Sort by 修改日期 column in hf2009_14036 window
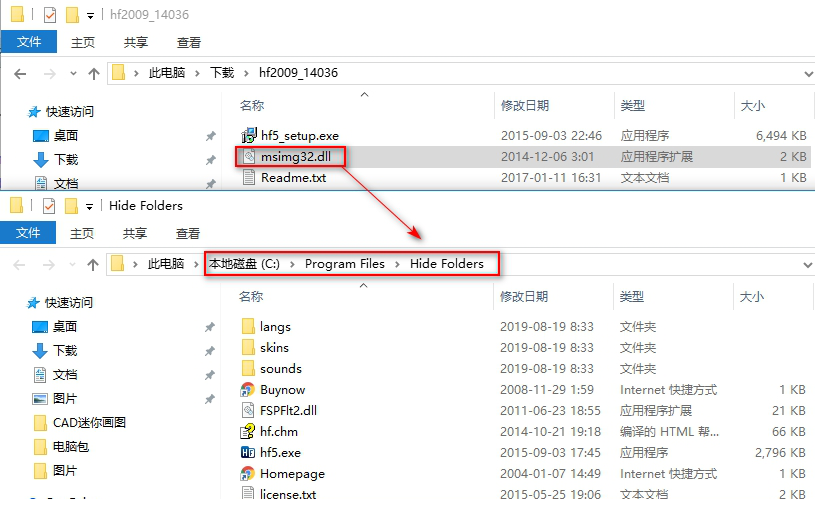The height and width of the screenshot is (518, 815). point(525,106)
